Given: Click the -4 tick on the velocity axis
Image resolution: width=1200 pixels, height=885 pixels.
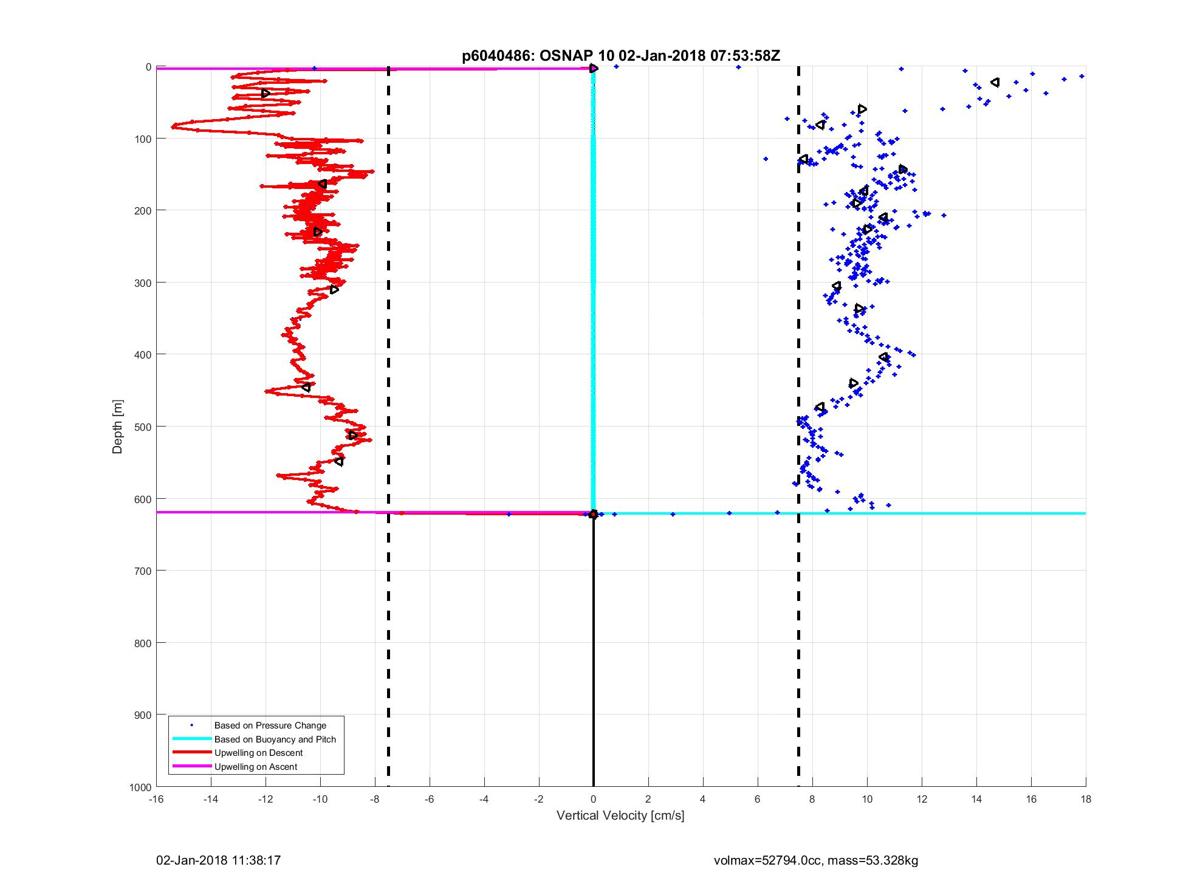Looking at the screenshot, I should (484, 799).
